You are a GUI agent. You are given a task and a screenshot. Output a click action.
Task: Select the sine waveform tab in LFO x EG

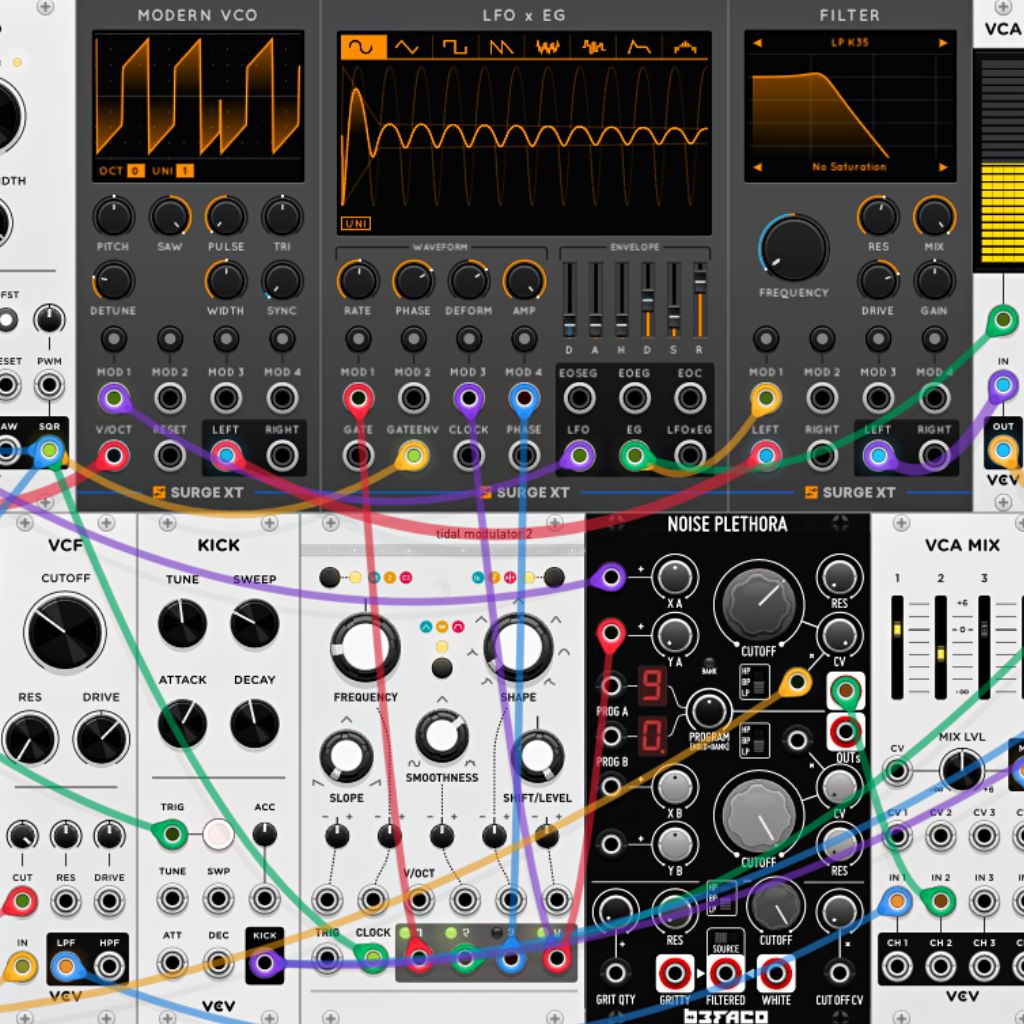362,46
